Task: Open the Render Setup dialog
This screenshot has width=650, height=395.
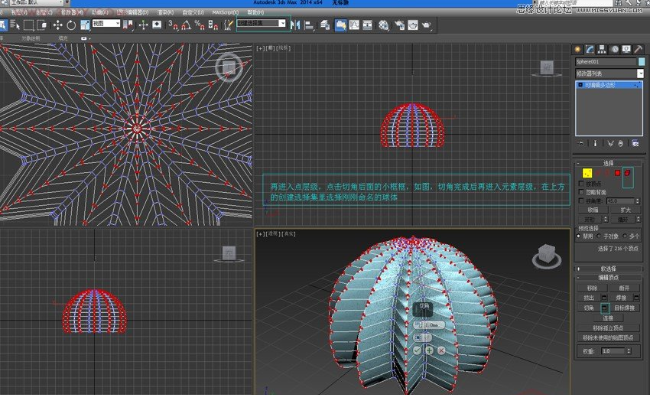Action: pos(400,25)
